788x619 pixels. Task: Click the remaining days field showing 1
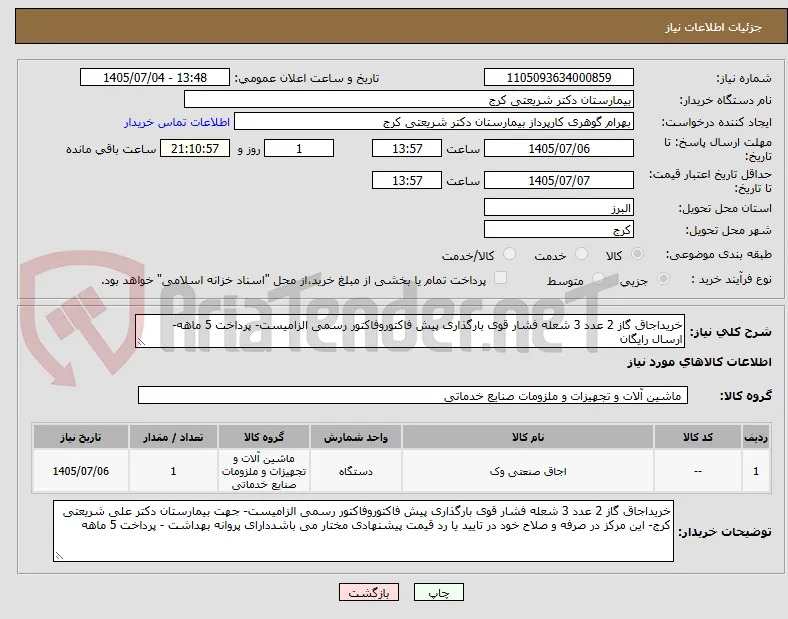pyautogui.click(x=299, y=149)
